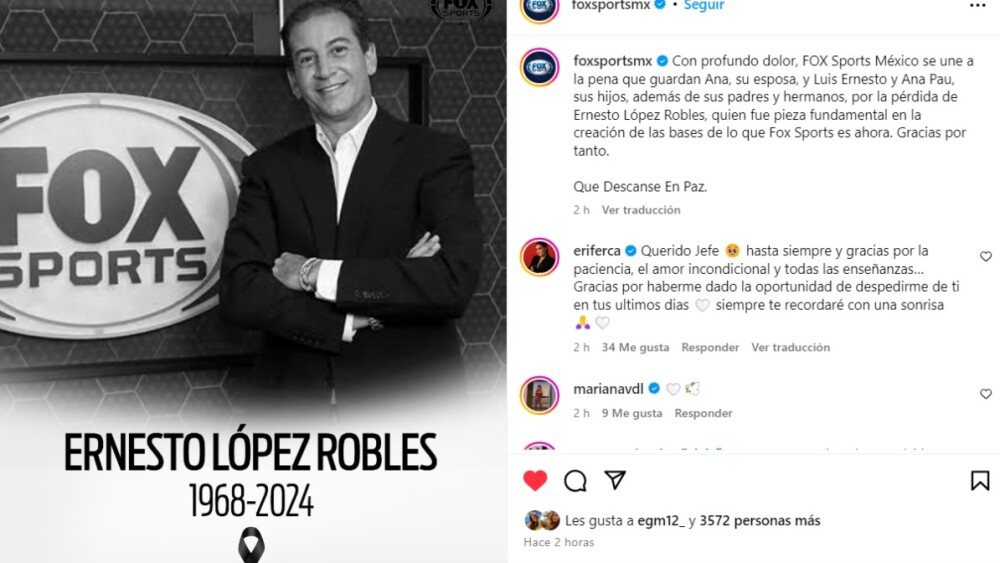The height and width of the screenshot is (563, 1000).
Task: Open marianavdl's profile avatar
Action: pos(540,395)
